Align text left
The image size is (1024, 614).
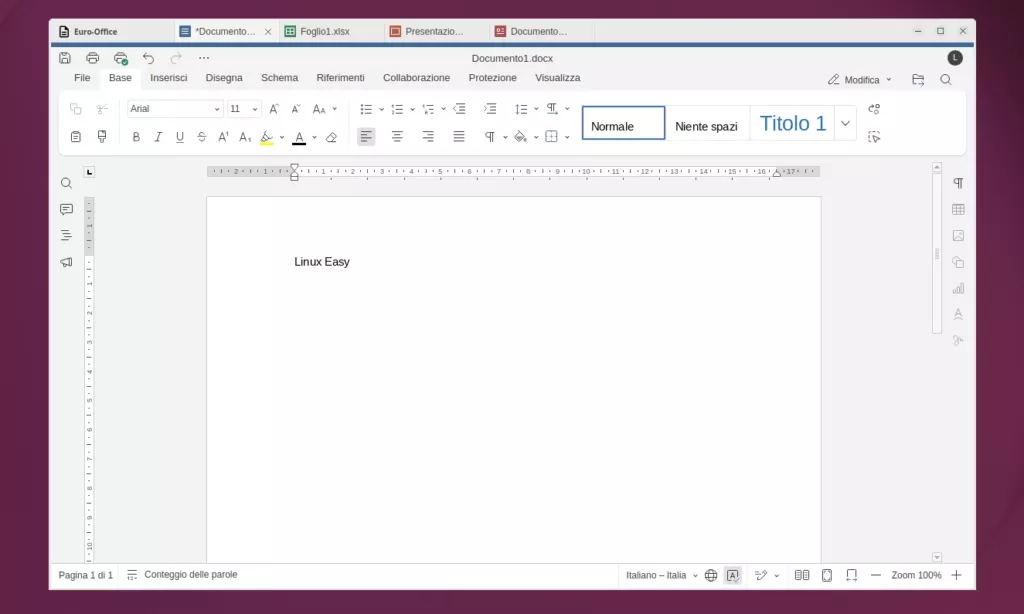[366, 137]
